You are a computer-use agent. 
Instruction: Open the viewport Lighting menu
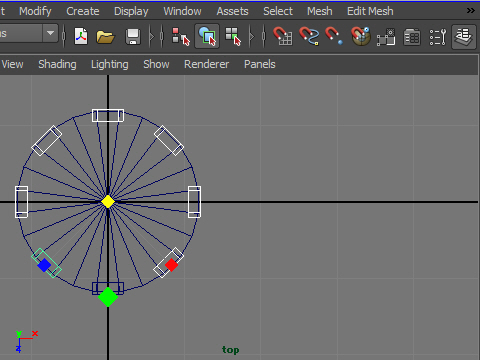click(110, 64)
